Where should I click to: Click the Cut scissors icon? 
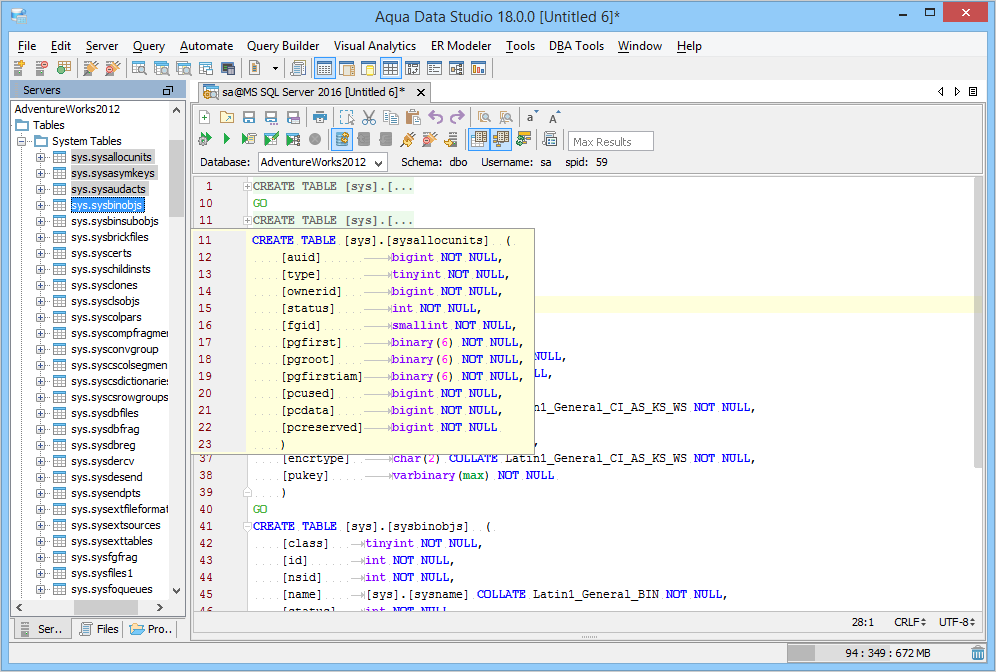(x=369, y=117)
